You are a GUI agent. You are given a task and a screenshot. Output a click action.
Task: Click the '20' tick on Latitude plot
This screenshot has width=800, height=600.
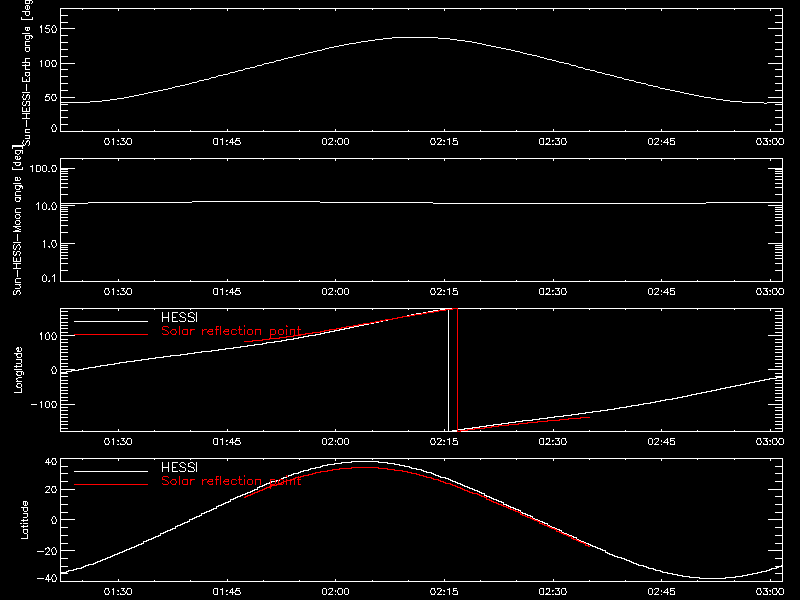coord(51,490)
